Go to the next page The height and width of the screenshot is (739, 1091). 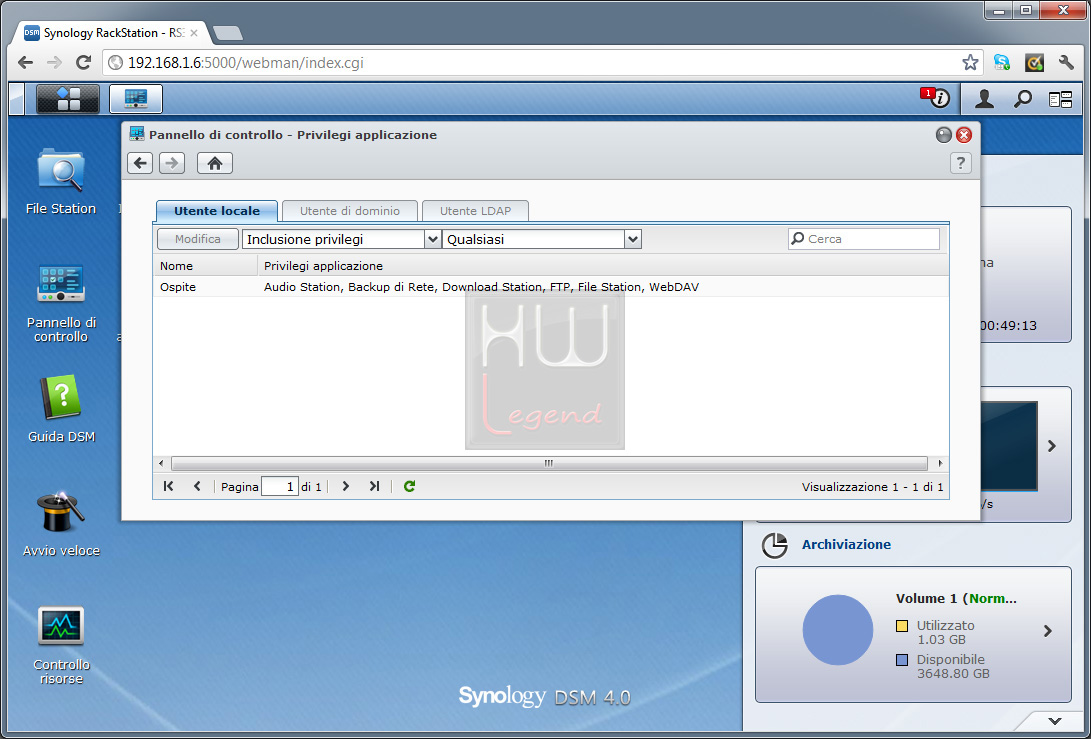[x=346, y=486]
